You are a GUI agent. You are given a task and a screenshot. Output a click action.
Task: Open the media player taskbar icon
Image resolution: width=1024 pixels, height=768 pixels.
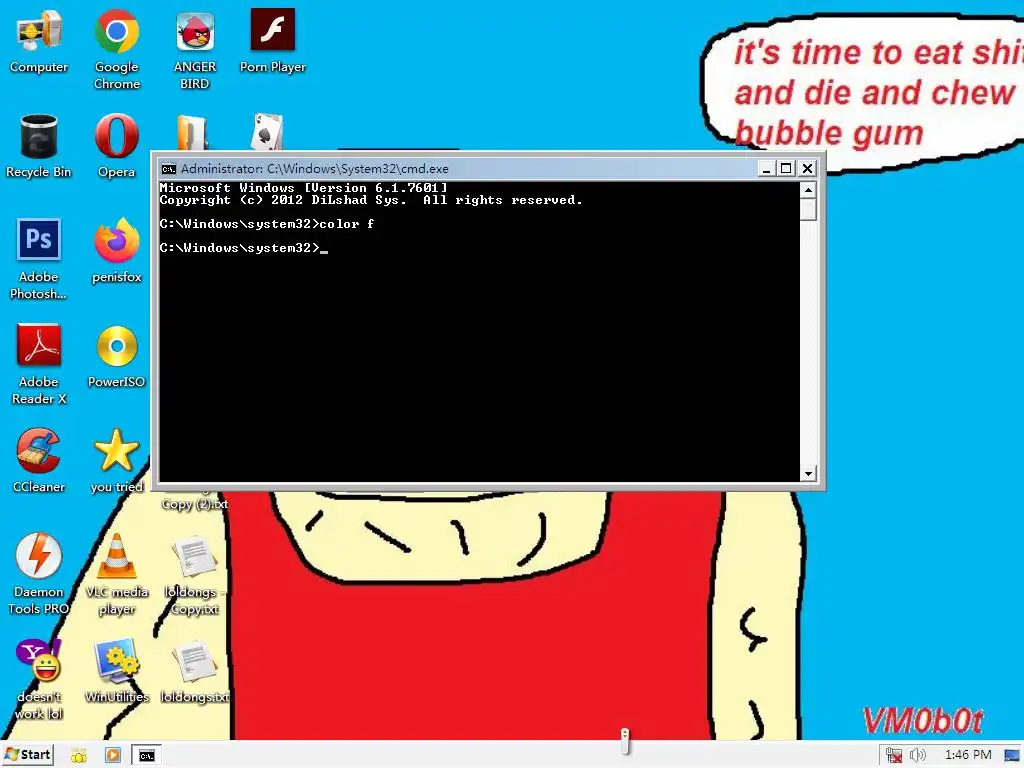click(112, 756)
